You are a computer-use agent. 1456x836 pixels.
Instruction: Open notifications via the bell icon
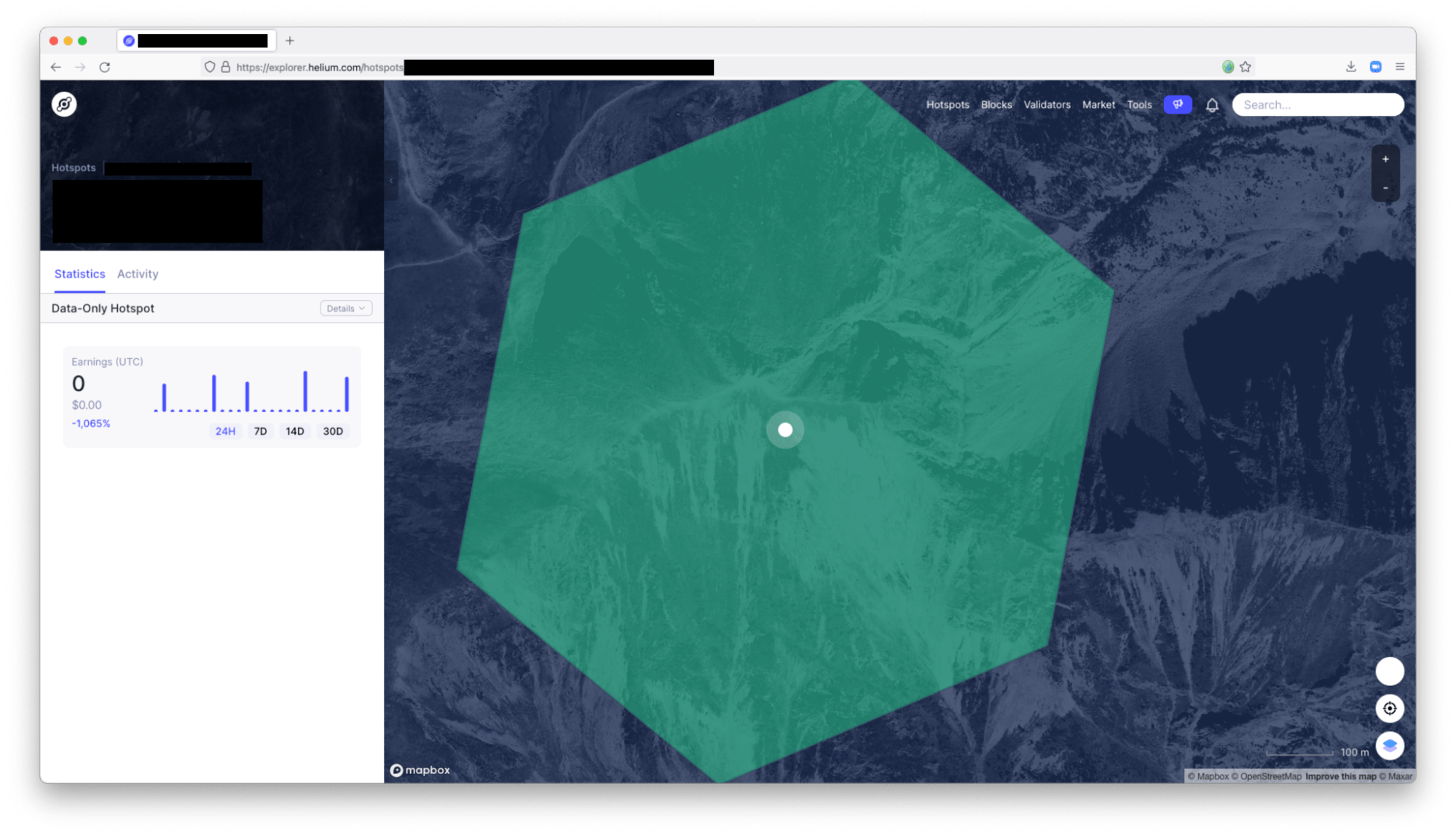1213,104
